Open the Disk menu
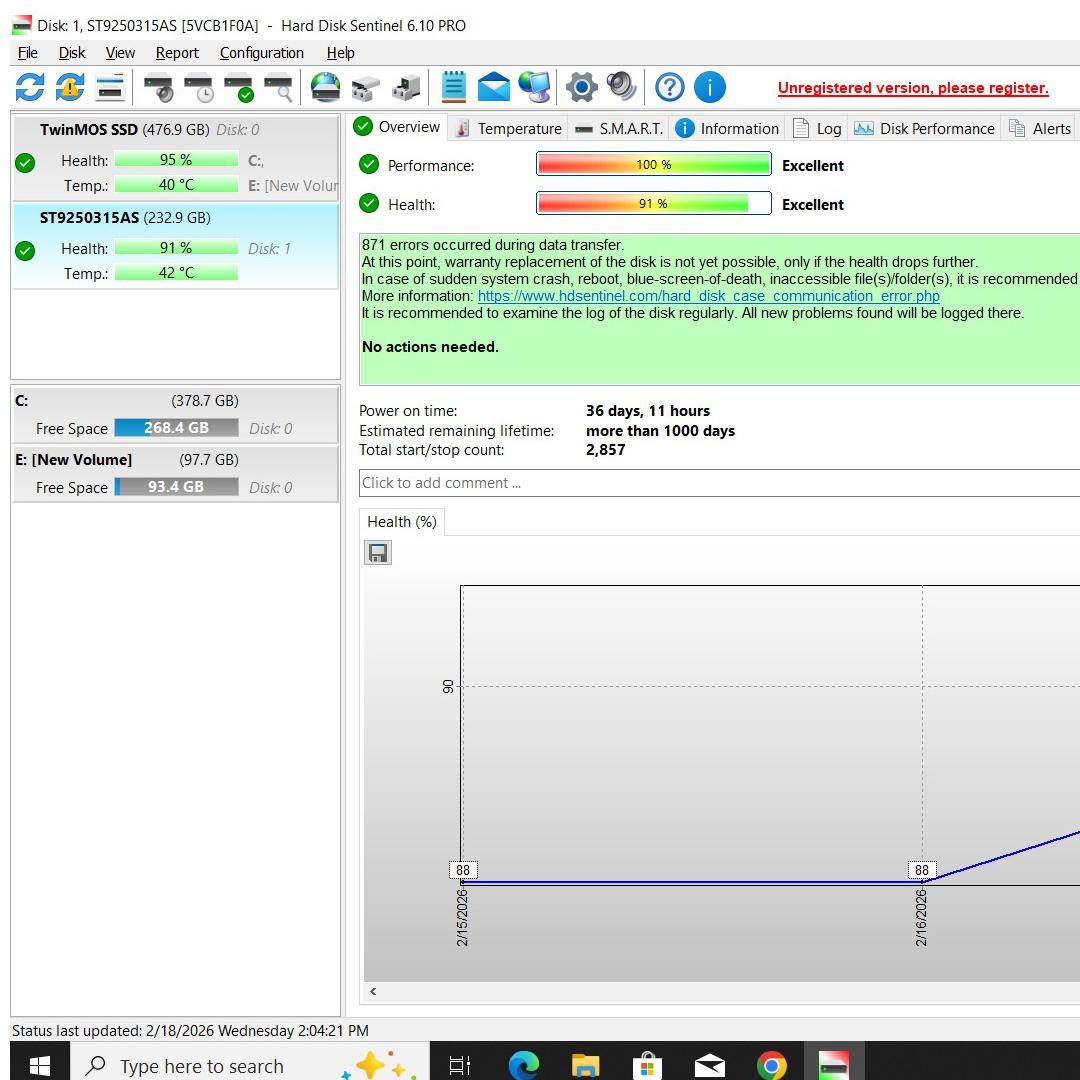Screen dimensions: 1080x1080 pyautogui.click(x=72, y=53)
